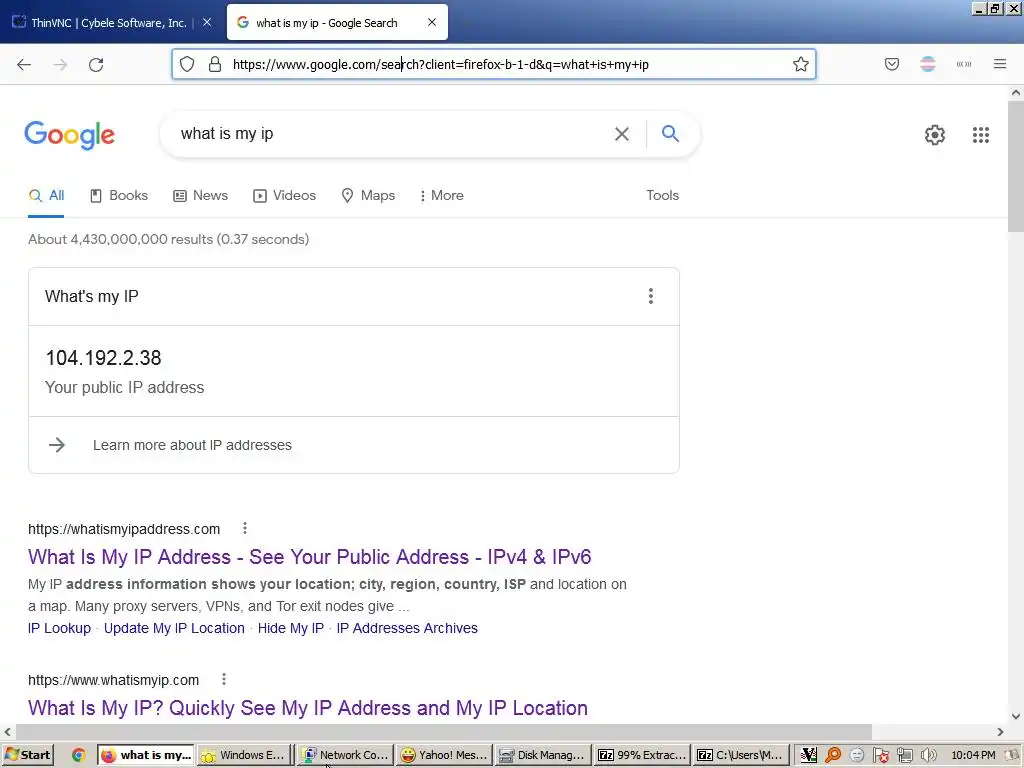Go to Google home via logo
Screen dimensions: 1024x768
(x=69, y=135)
